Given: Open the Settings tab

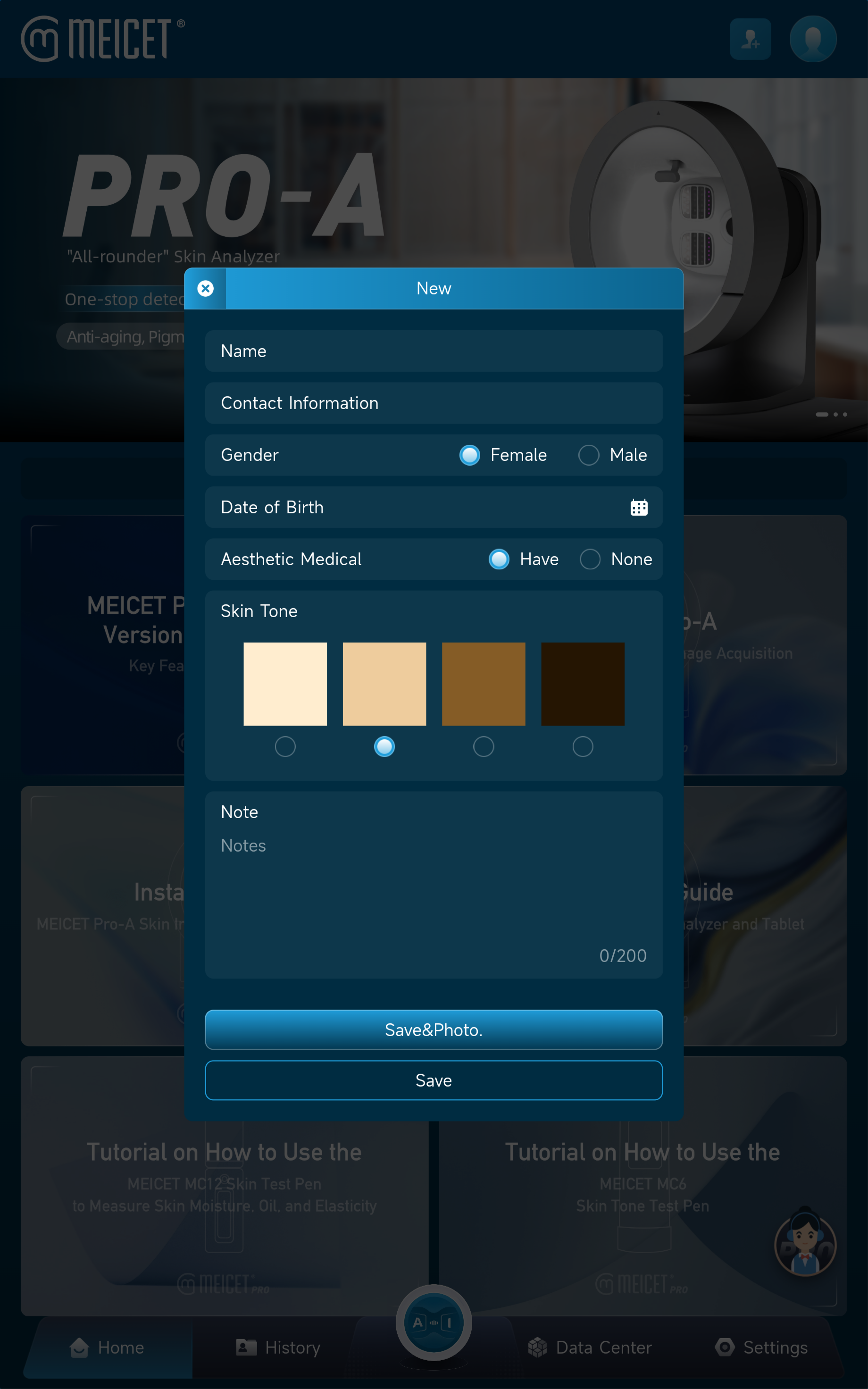Looking at the screenshot, I should click(x=761, y=1347).
